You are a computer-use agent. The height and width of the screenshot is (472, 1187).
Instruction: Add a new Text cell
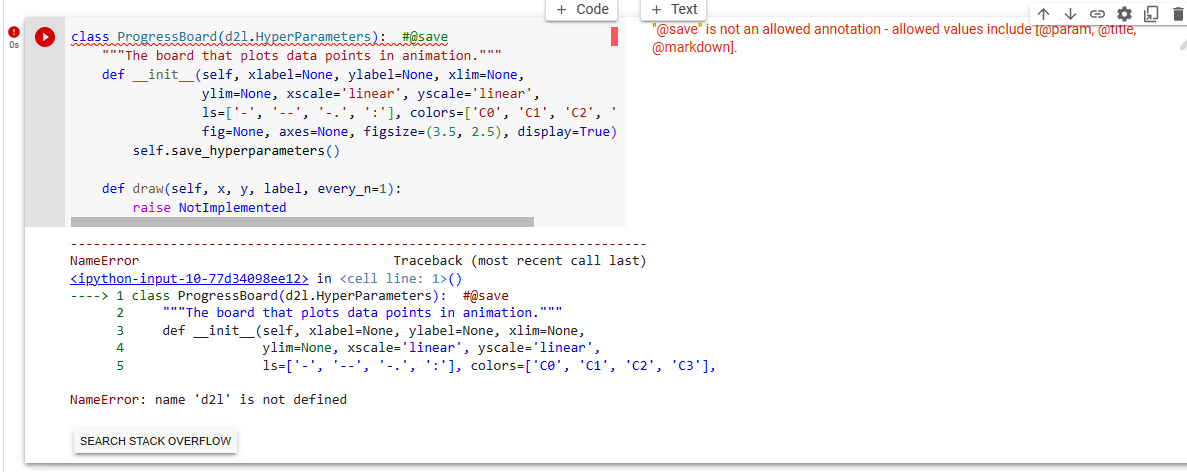coord(674,9)
